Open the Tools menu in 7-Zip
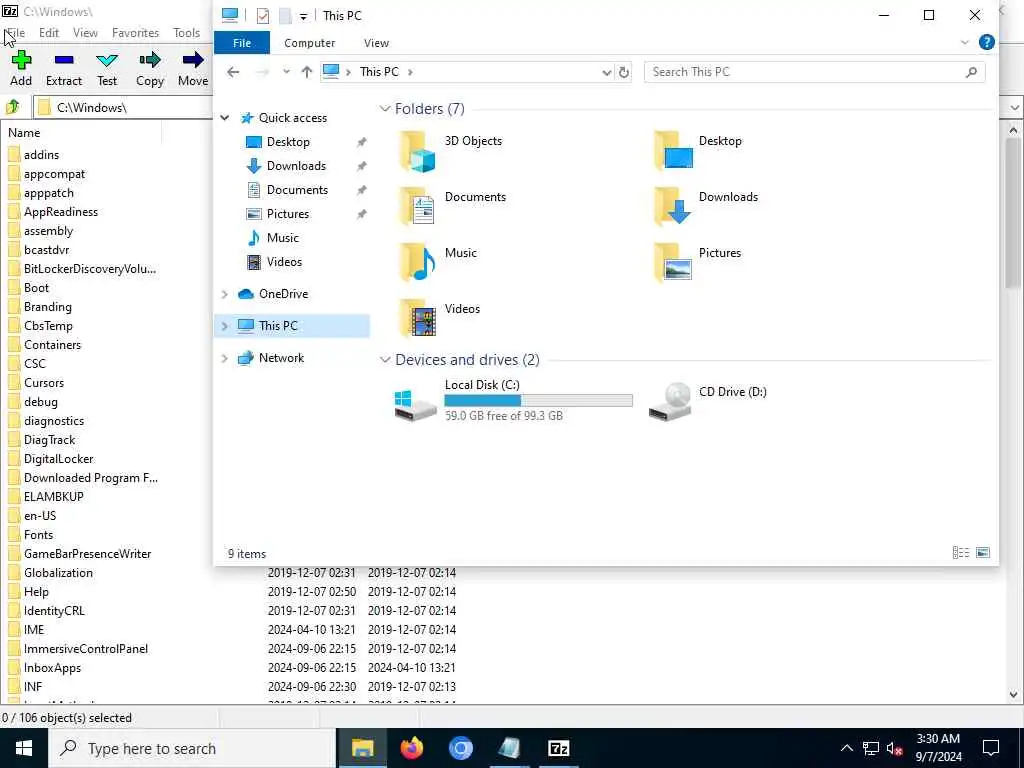The width and height of the screenshot is (1024, 768). 186,33
